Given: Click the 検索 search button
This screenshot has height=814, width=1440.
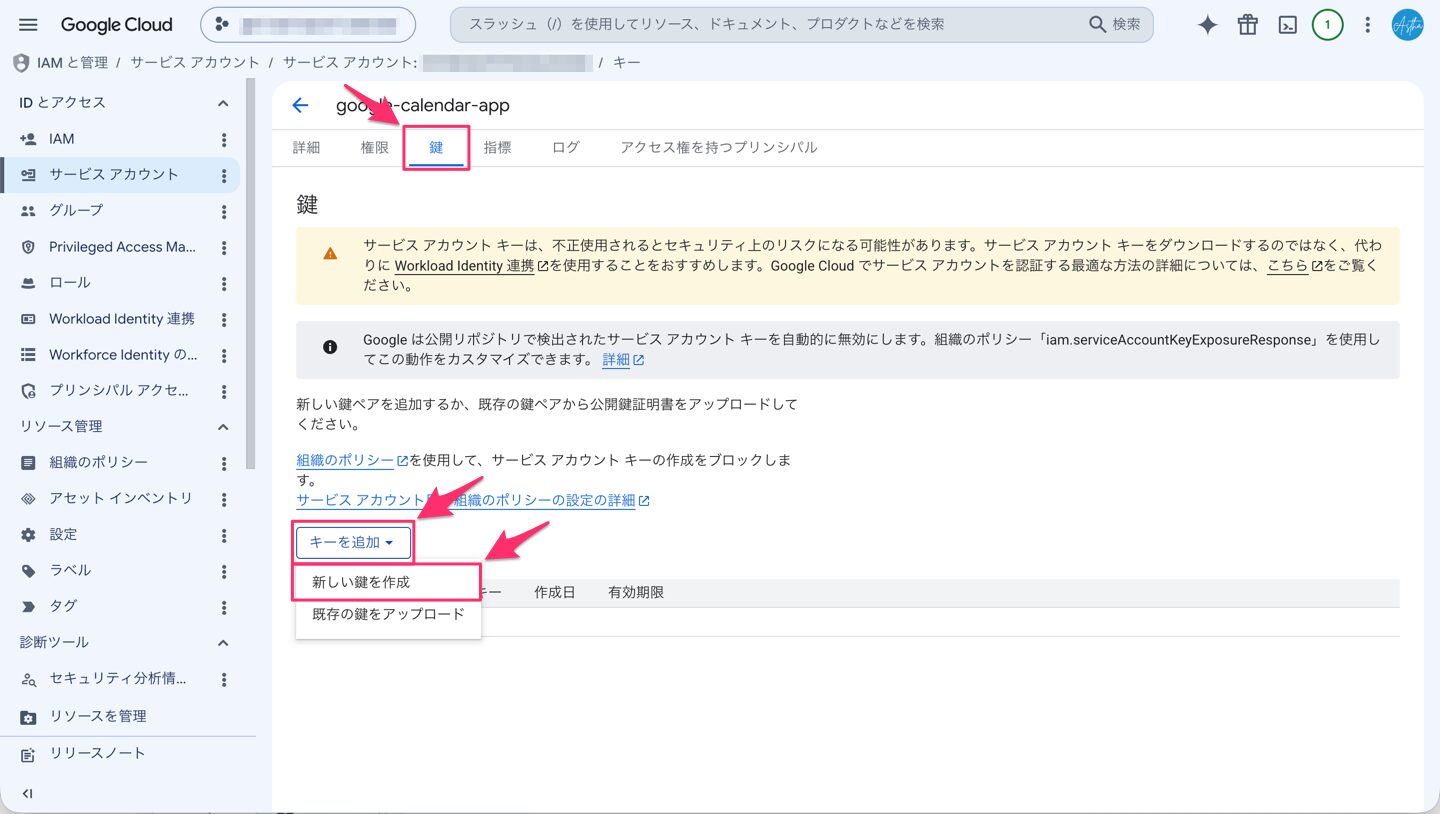Looking at the screenshot, I should click(1115, 25).
